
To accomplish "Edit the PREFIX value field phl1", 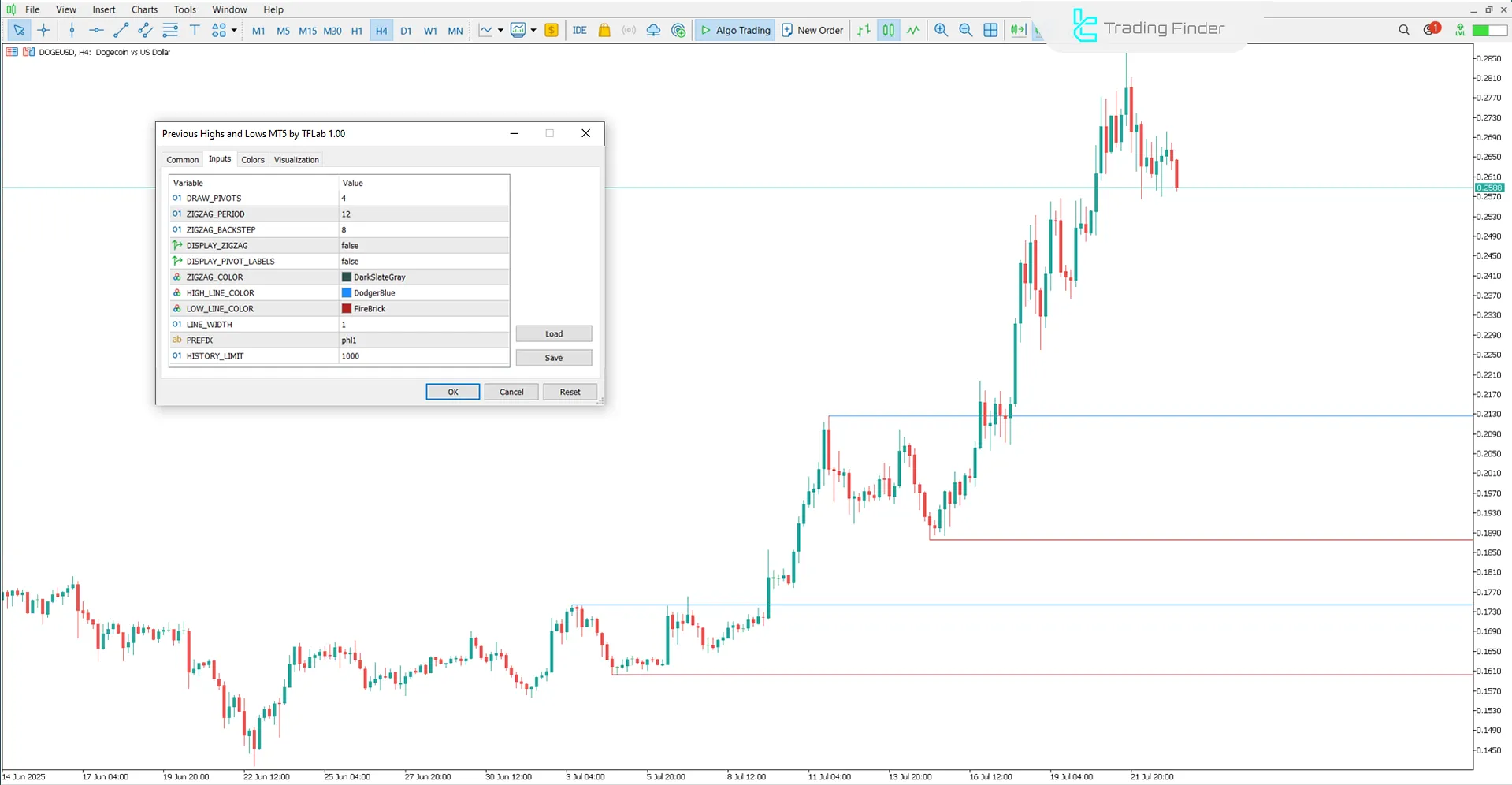I will 349,340.
